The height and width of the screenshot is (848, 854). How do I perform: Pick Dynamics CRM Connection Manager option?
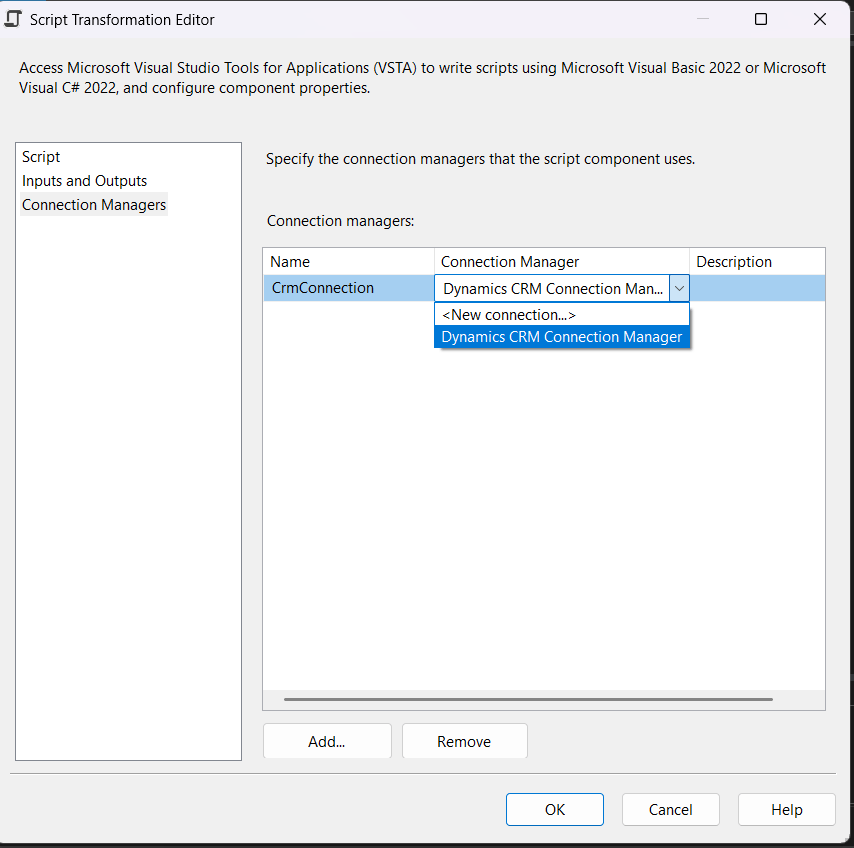coord(562,337)
